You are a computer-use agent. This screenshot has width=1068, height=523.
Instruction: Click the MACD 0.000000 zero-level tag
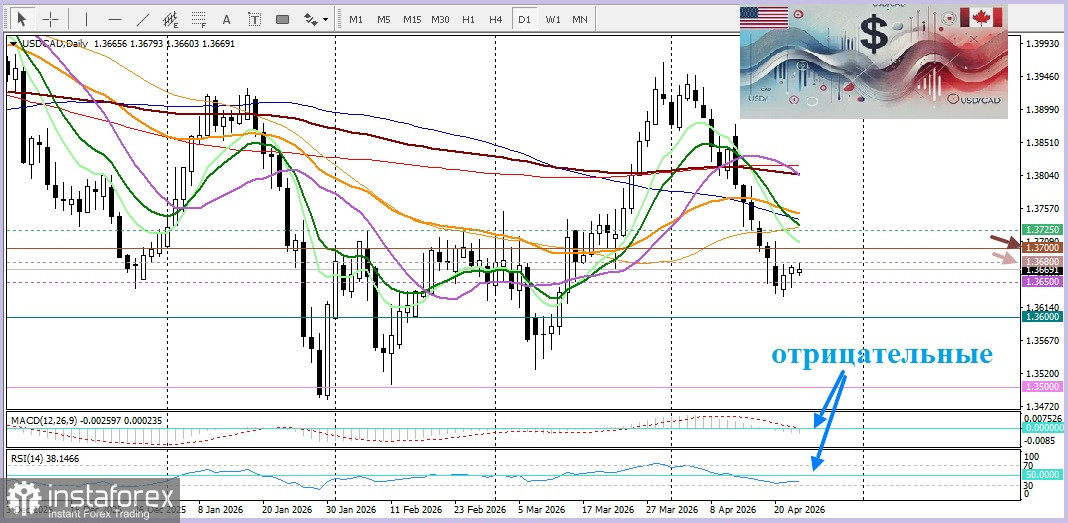tap(1042, 428)
